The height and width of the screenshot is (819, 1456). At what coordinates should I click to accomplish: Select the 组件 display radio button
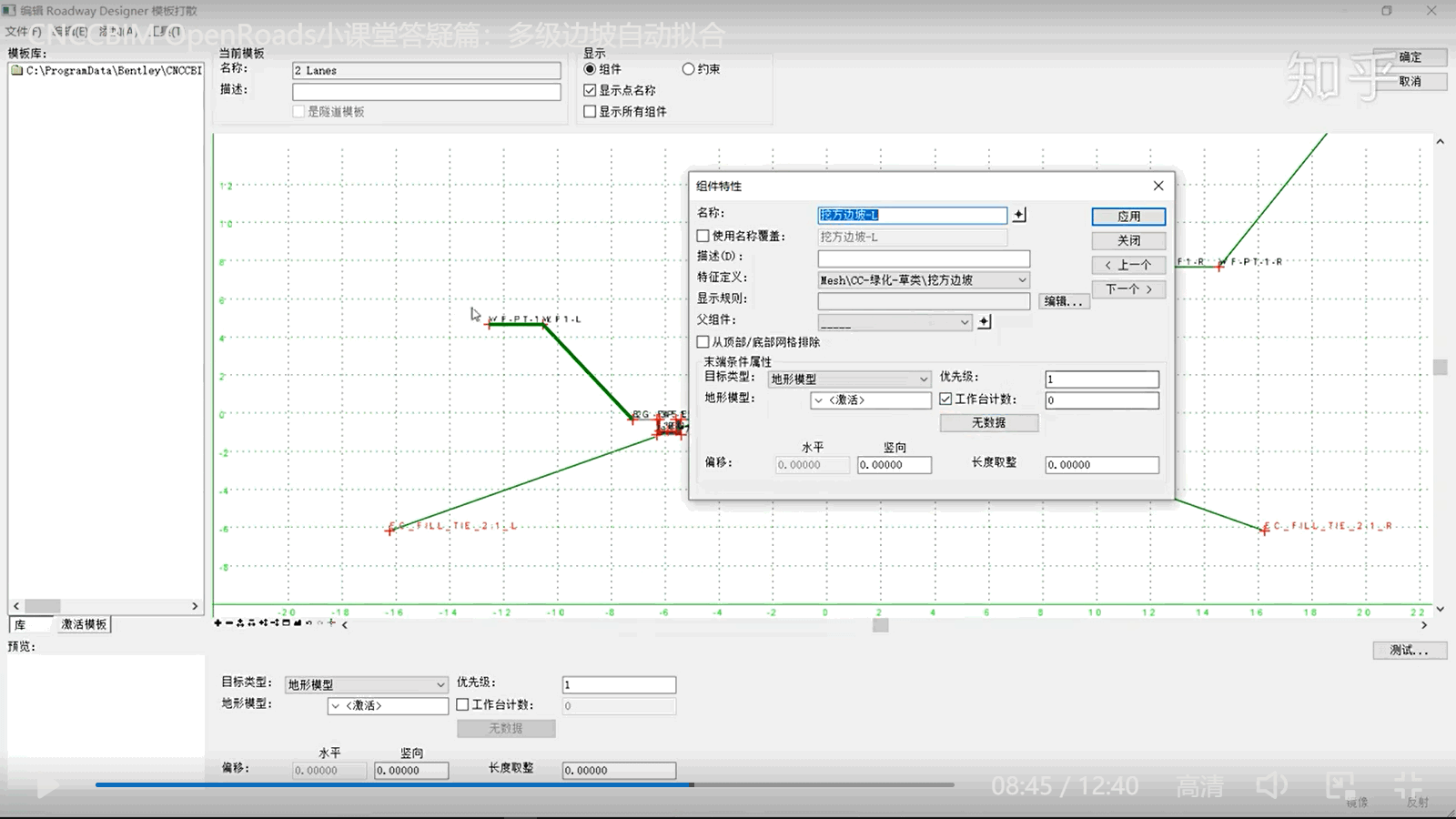(x=590, y=69)
